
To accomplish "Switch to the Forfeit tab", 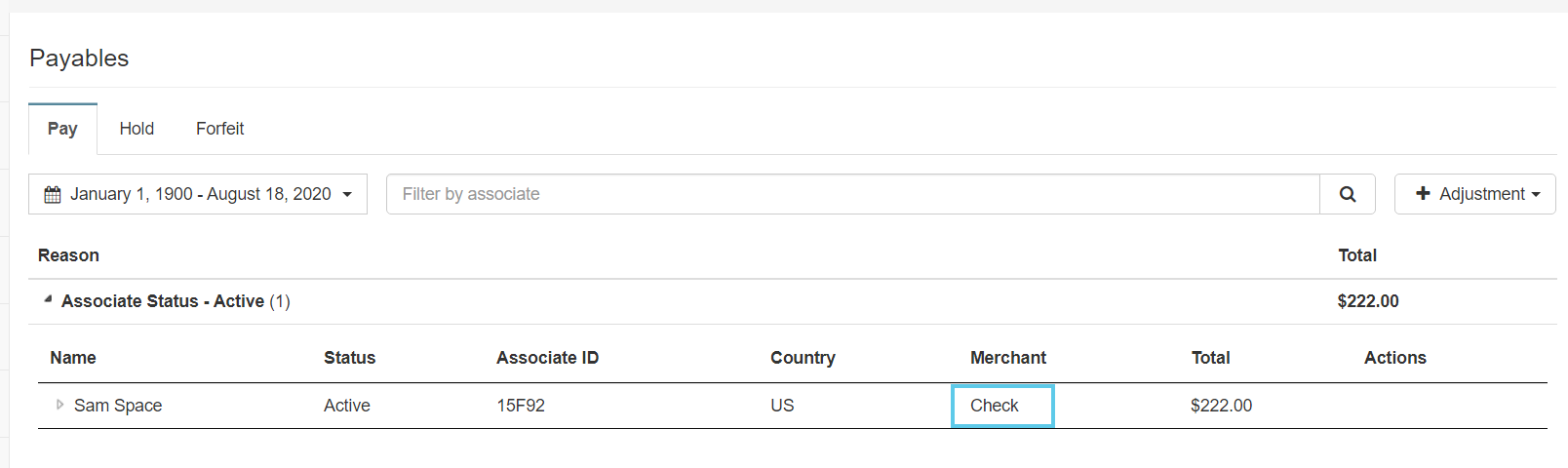I will click(x=219, y=129).
